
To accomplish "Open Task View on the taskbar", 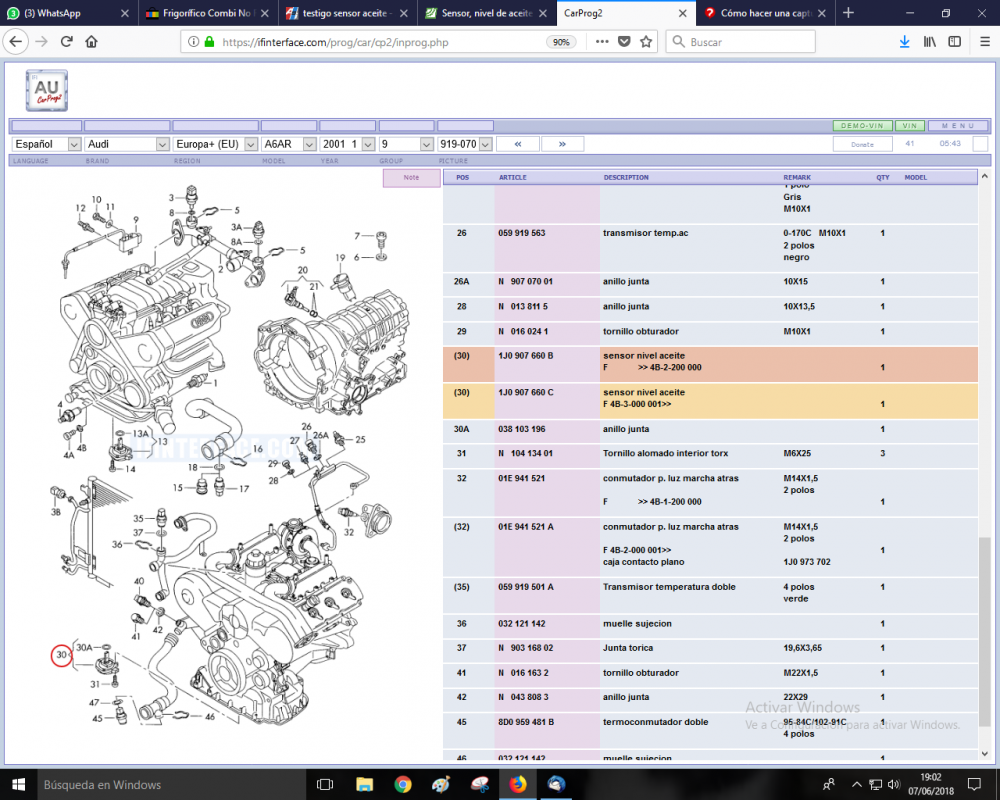I will coord(325,784).
